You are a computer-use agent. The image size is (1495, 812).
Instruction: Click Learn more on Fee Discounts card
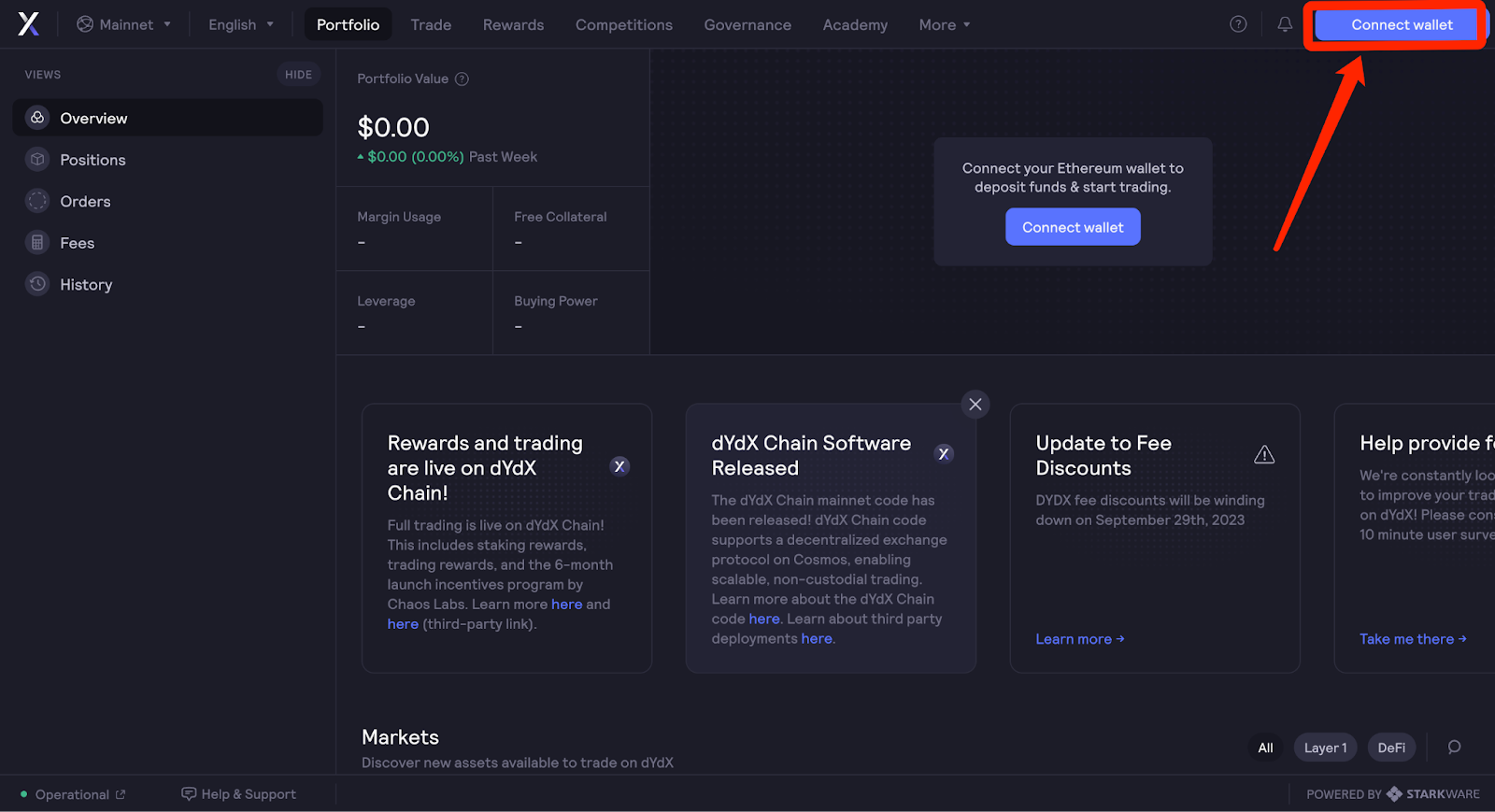coord(1080,639)
